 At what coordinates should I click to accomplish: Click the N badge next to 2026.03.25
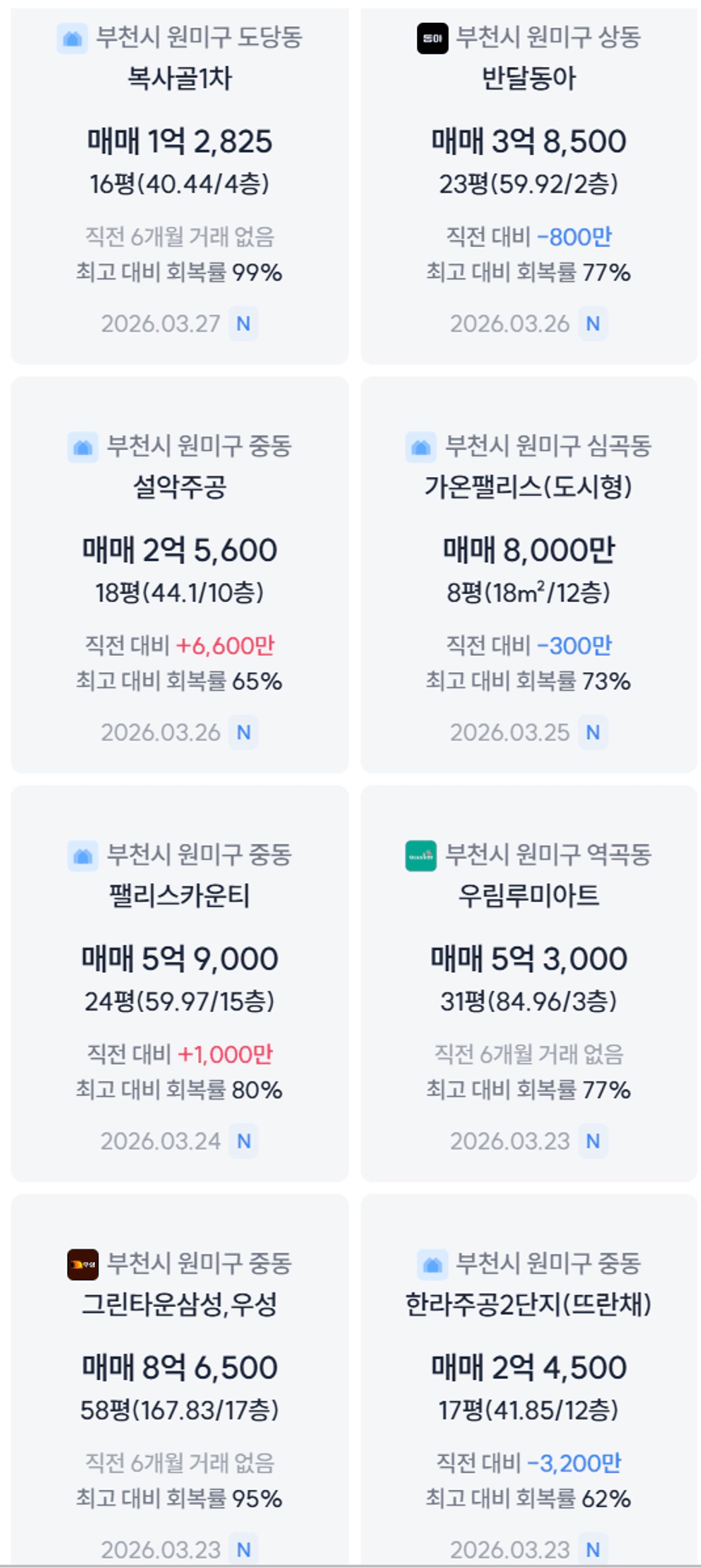point(593,732)
